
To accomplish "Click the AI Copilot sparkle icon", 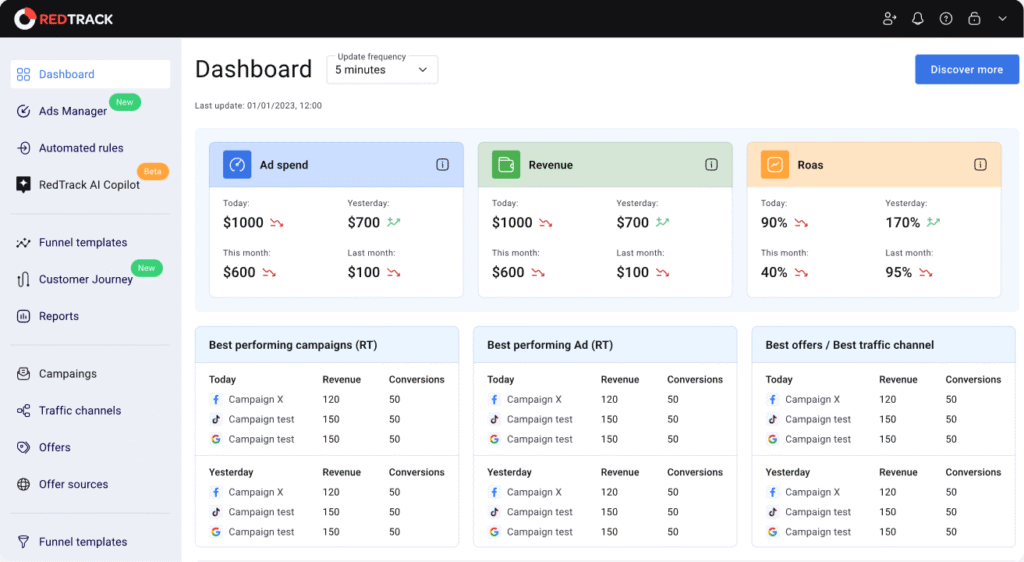I will 24,185.
